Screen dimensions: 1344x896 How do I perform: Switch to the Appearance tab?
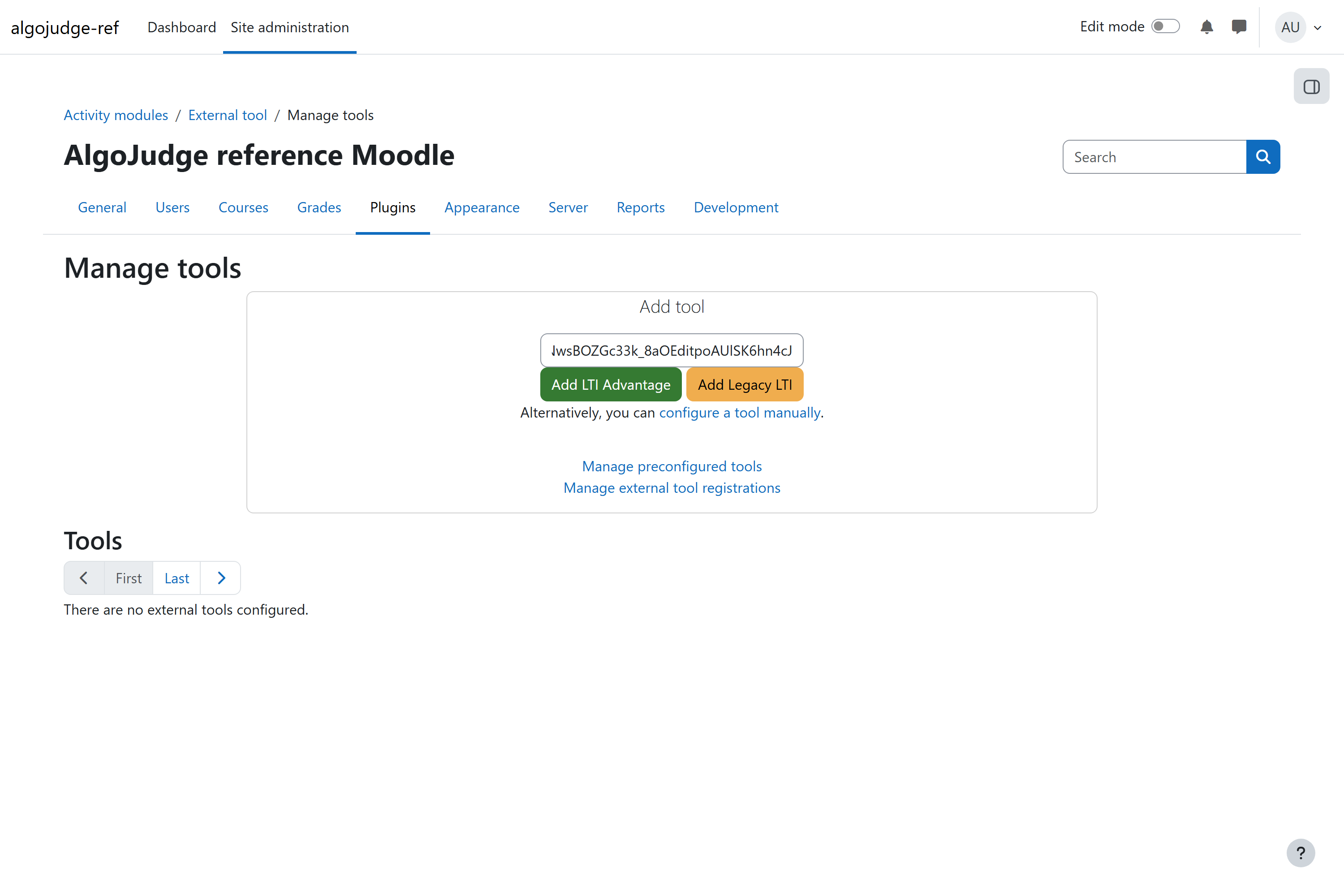coord(482,207)
